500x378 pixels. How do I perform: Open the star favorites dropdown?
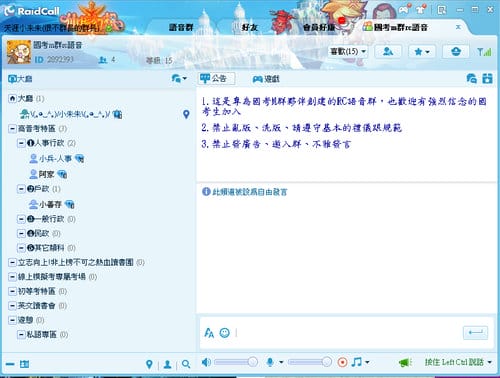coord(422,52)
